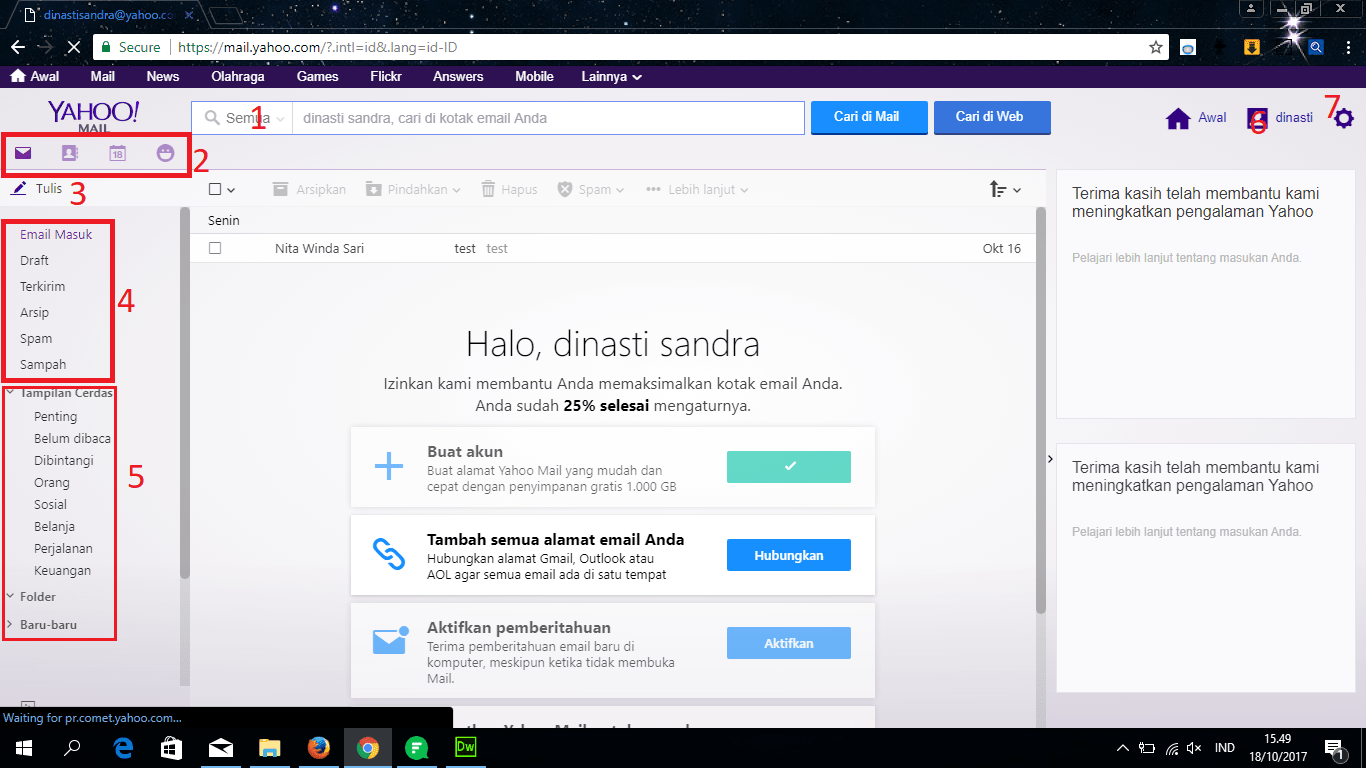The image size is (1366, 768).
Task: Open the Terkirim sent folder
Action: 42,286
